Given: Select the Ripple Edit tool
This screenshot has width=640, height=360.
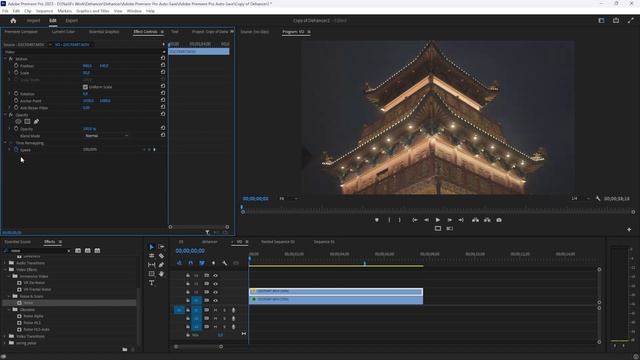Looking at the screenshot, I should tap(151, 256).
